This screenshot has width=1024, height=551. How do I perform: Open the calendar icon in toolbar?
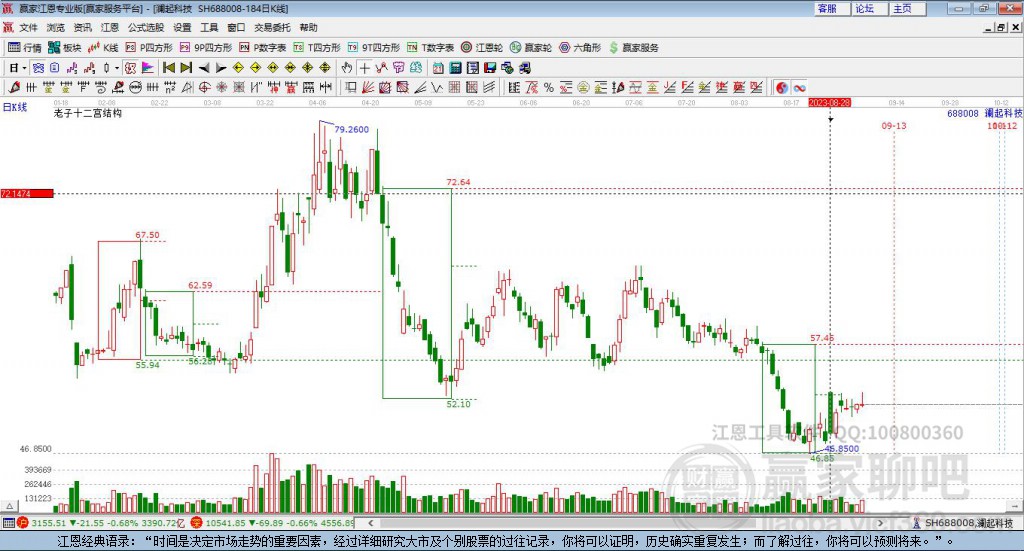coord(438,68)
